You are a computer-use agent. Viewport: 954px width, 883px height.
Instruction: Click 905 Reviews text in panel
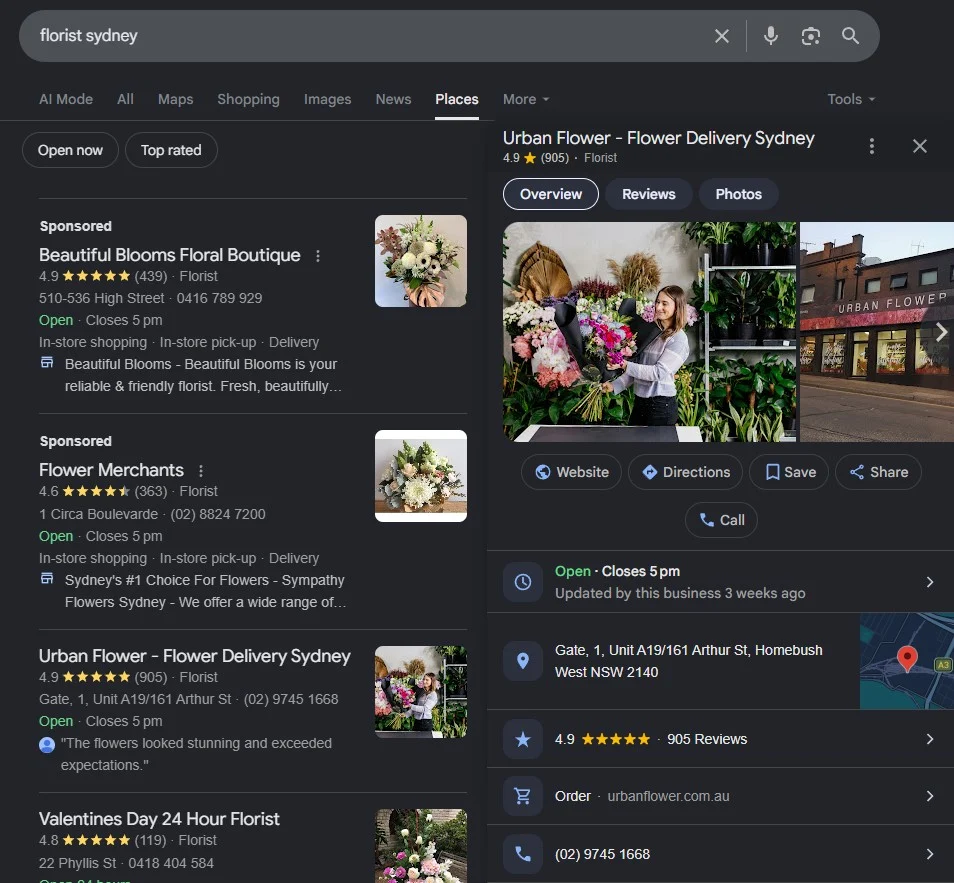point(707,739)
